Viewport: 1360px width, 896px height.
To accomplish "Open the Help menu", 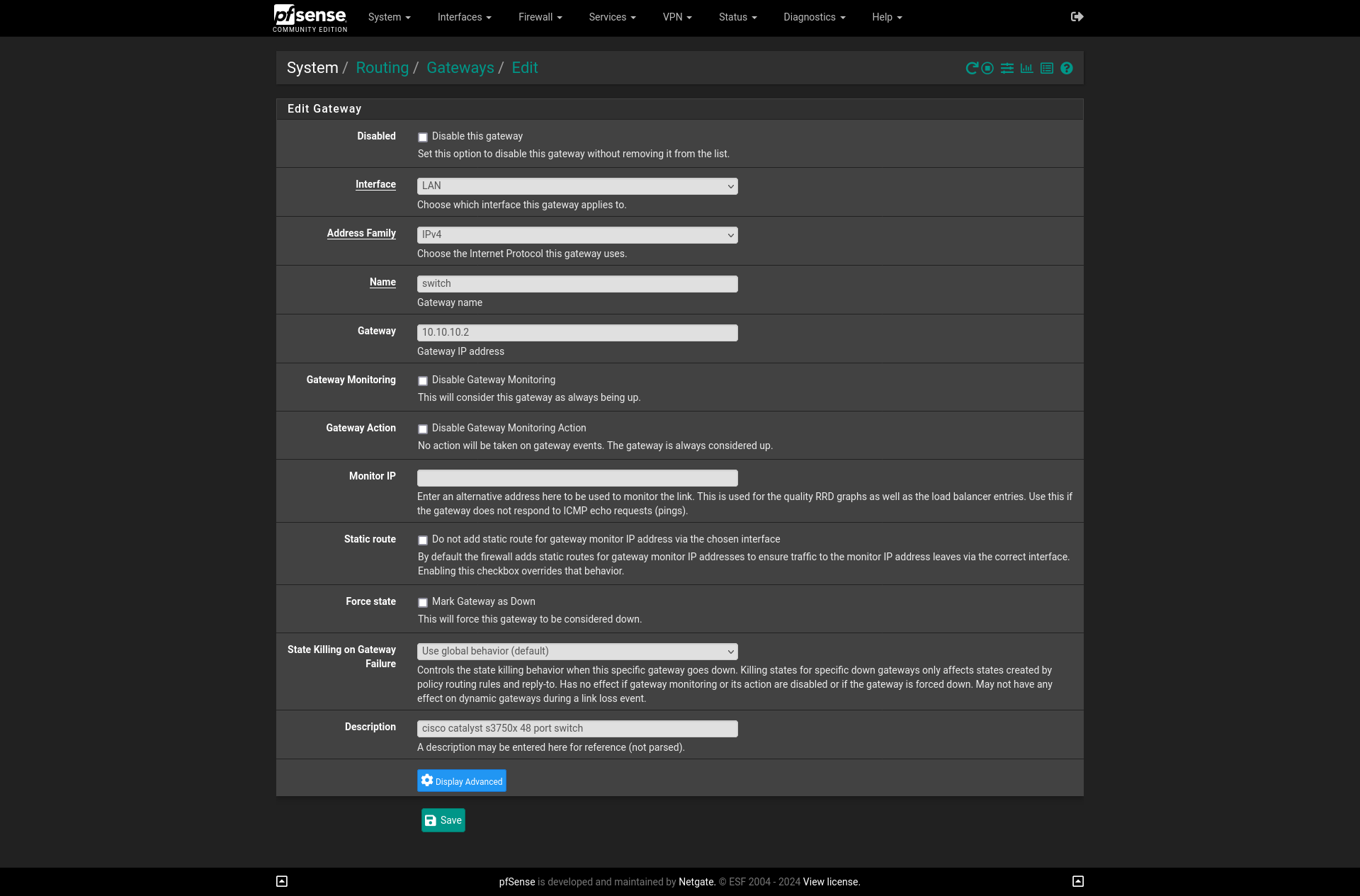I will click(x=887, y=17).
